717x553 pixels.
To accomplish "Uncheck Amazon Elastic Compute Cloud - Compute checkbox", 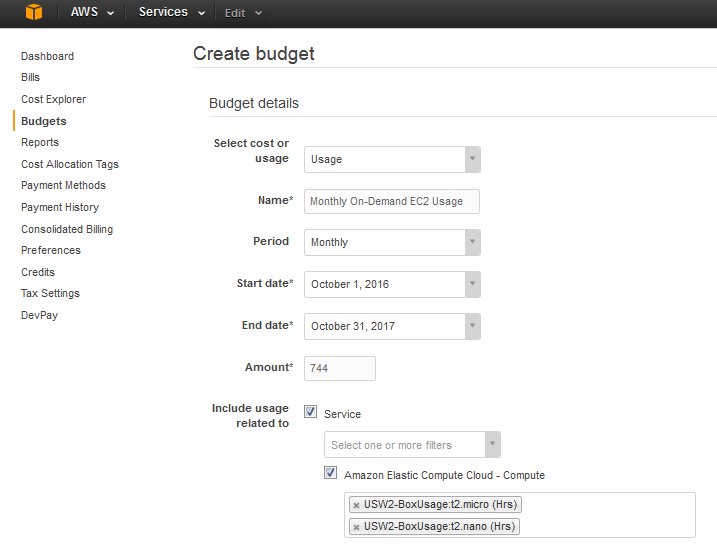I will point(331,472).
